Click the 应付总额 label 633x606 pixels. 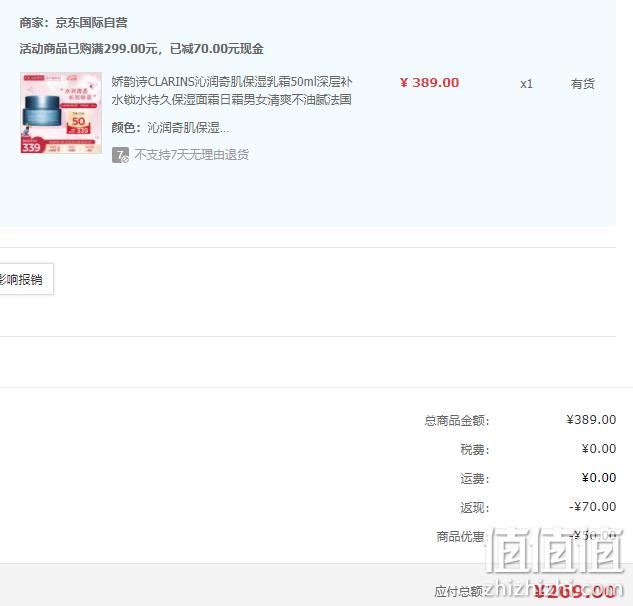tap(459, 592)
